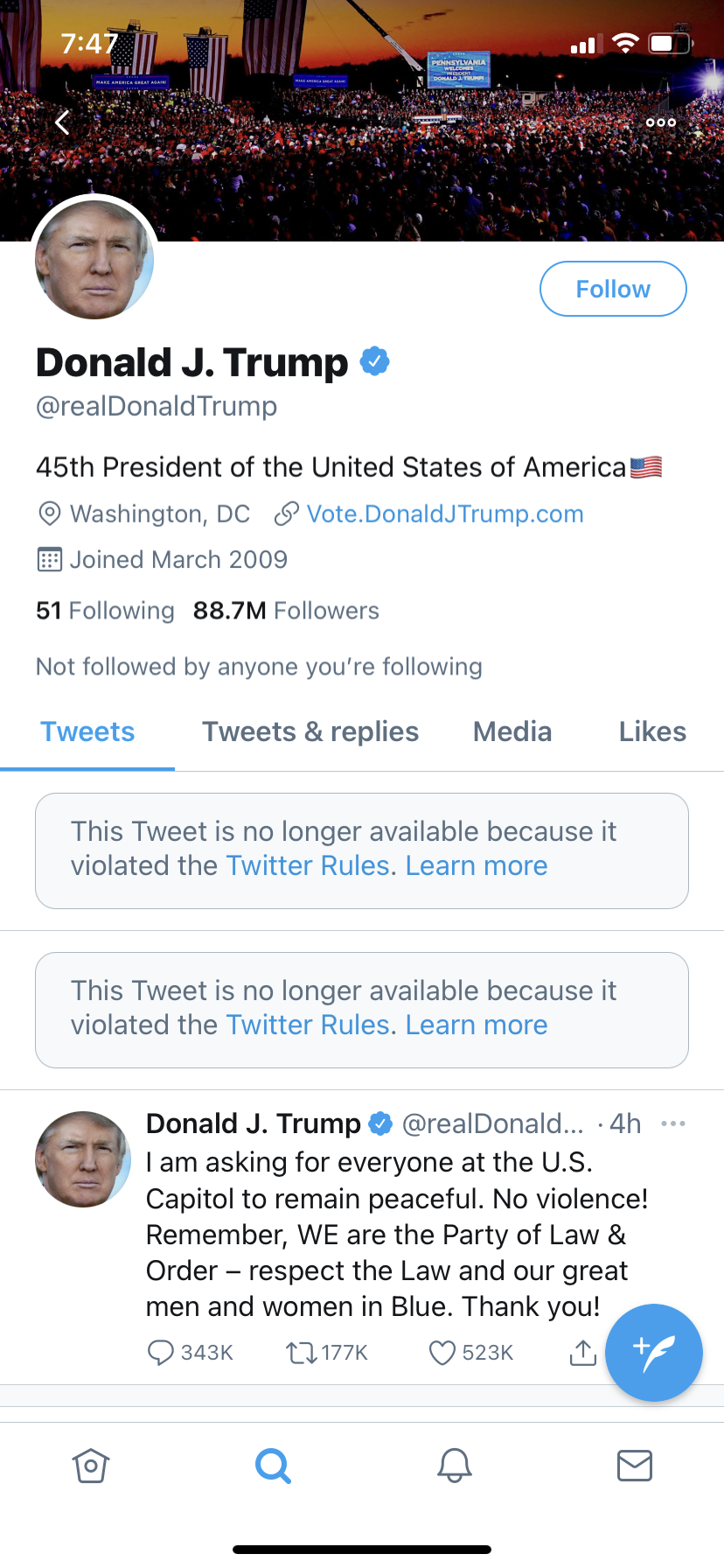The width and height of the screenshot is (724, 1568).
Task: Open Messages envelope icon
Action: pos(635,1466)
